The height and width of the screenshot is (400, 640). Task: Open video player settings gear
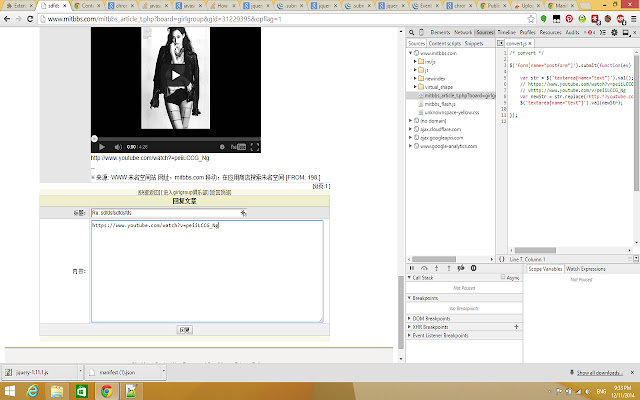(222, 147)
